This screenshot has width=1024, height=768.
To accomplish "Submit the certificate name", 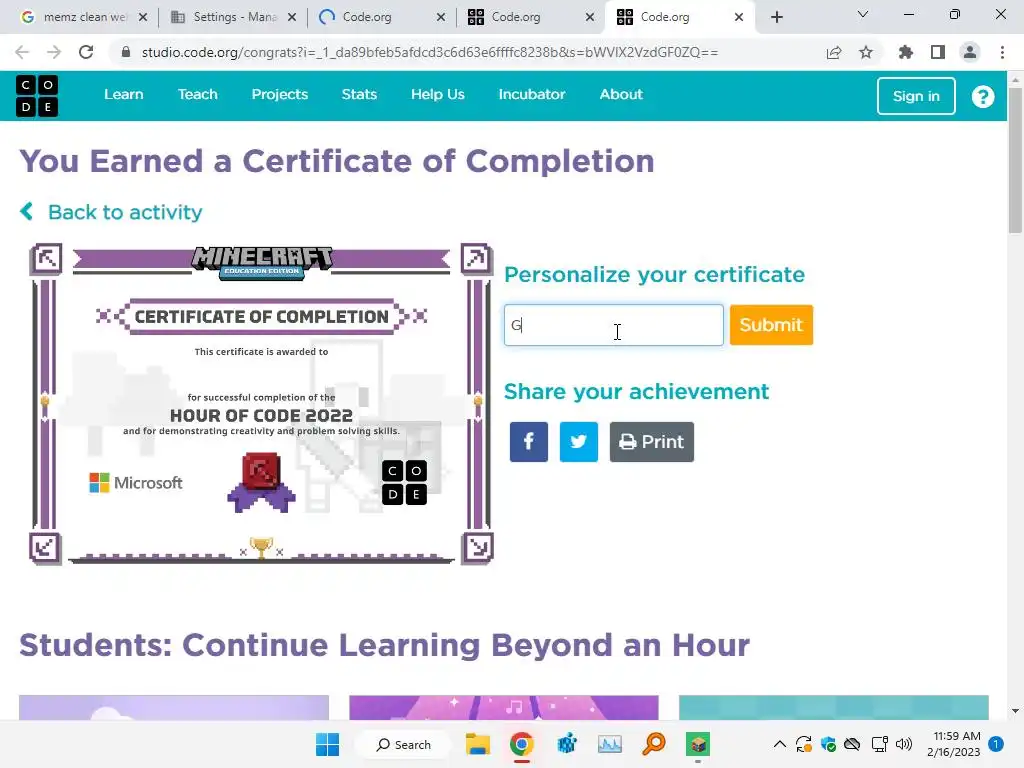I will point(771,325).
